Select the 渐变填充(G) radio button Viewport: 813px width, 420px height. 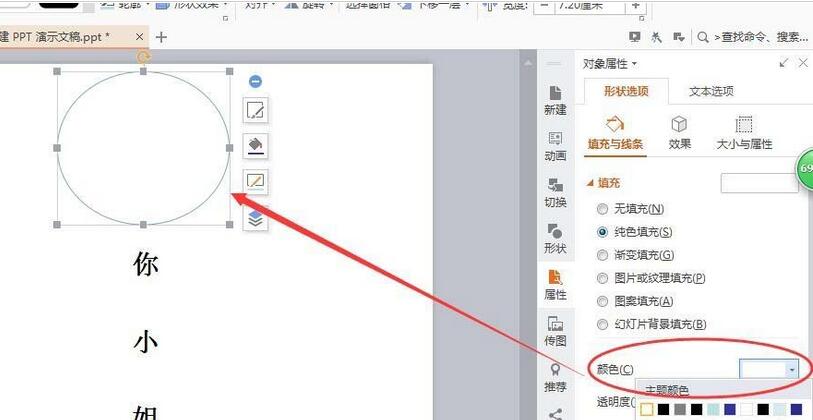click(602, 255)
